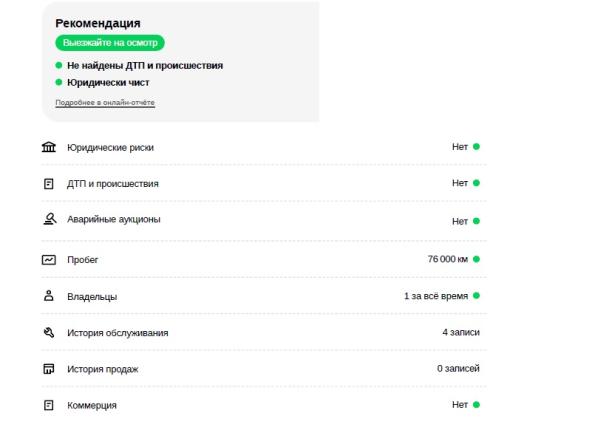This screenshot has height=447, width=595.
Task: Open the Подробнее в онлайн-отчёте link
Action: coord(105,103)
